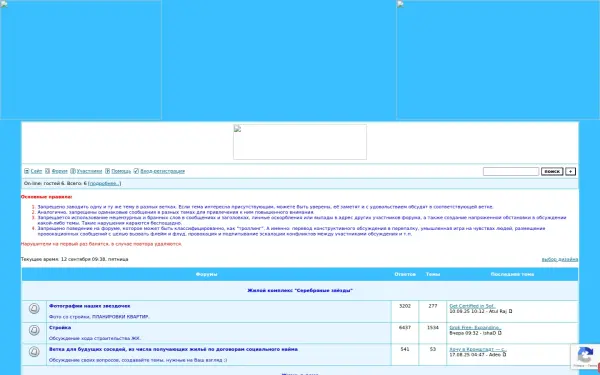The width and height of the screenshot is (600, 375).
Task: Click the reCAPTCHA badge
Action: pos(585,357)
